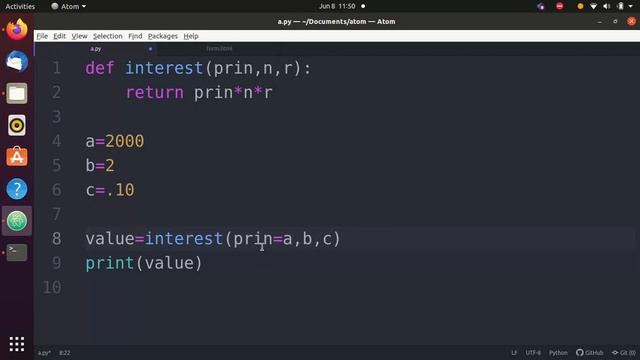Screen dimensions: 640x360
Task: Switch to the a.py tab
Action: (96, 49)
